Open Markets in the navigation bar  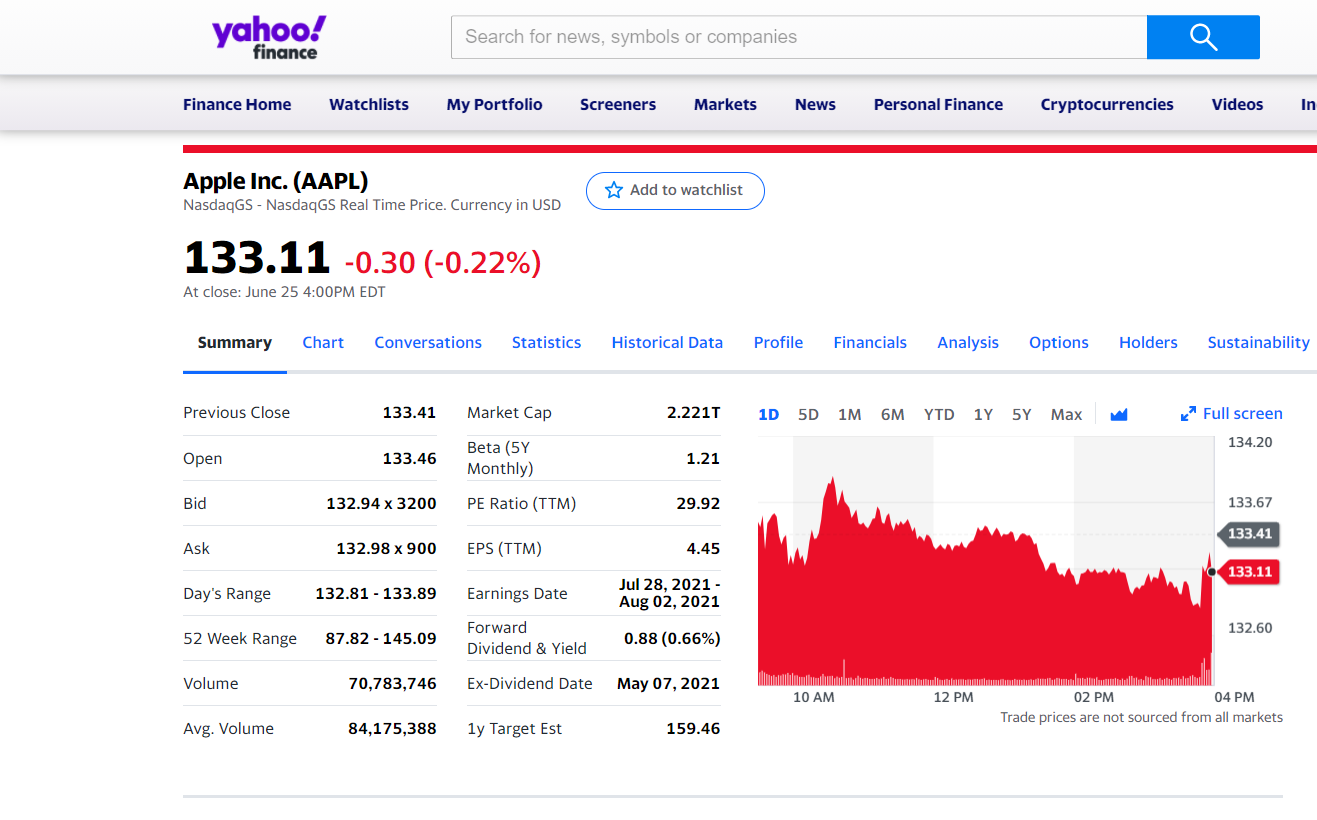tap(725, 104)
